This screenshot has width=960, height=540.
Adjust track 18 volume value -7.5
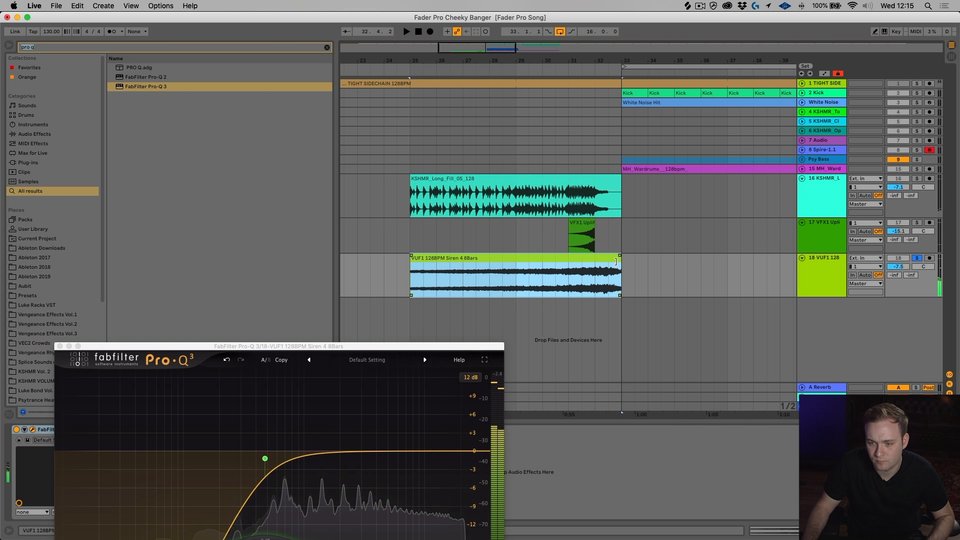point(898,266)
